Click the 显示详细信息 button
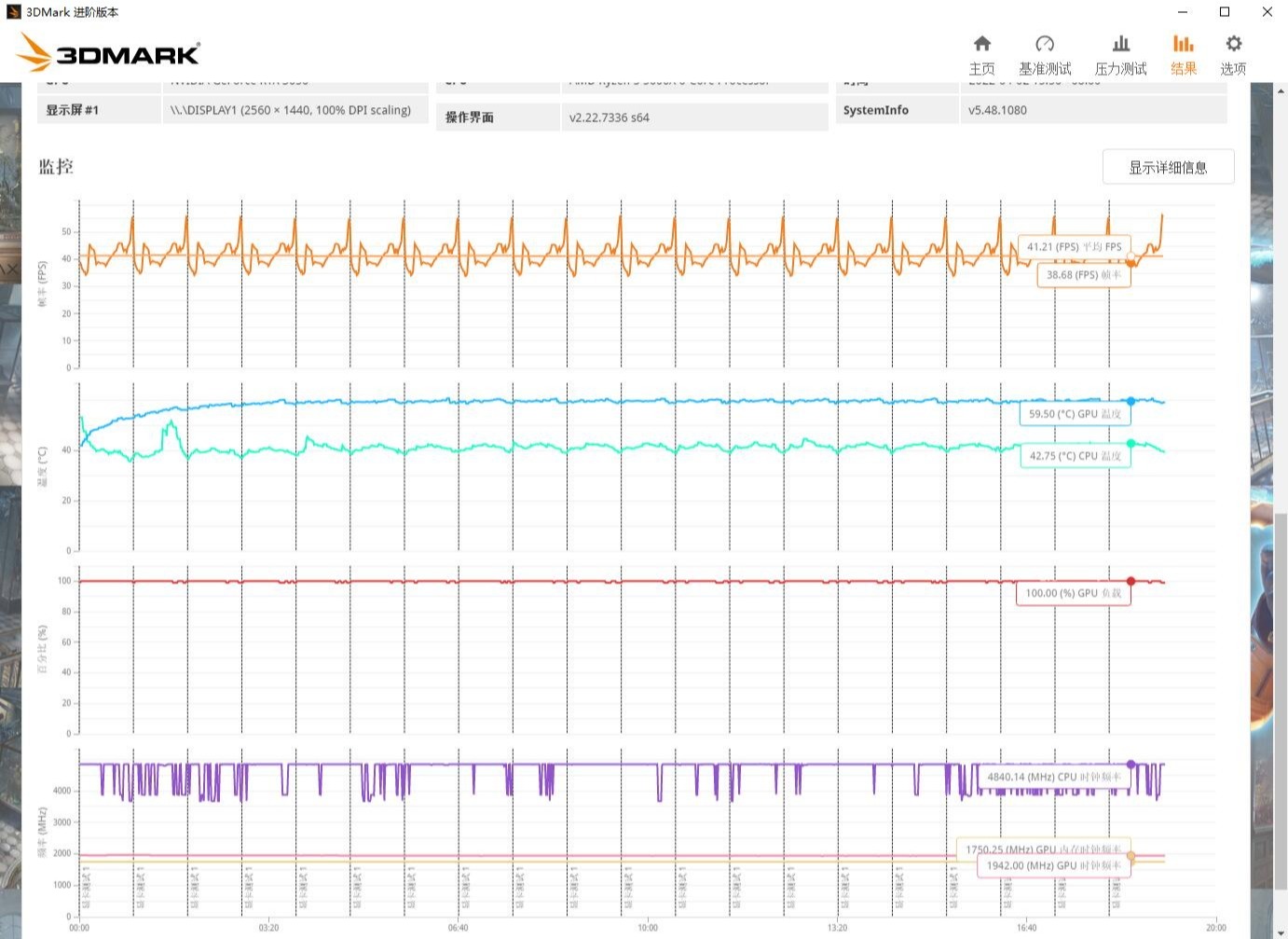This screenshot has width=1288, height=939. tap(1168, 167)
